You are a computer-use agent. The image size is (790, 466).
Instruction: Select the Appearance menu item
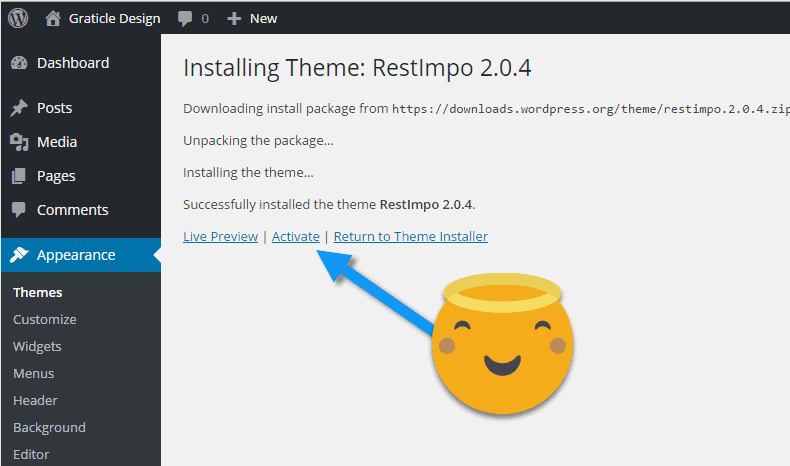[81, 255]
